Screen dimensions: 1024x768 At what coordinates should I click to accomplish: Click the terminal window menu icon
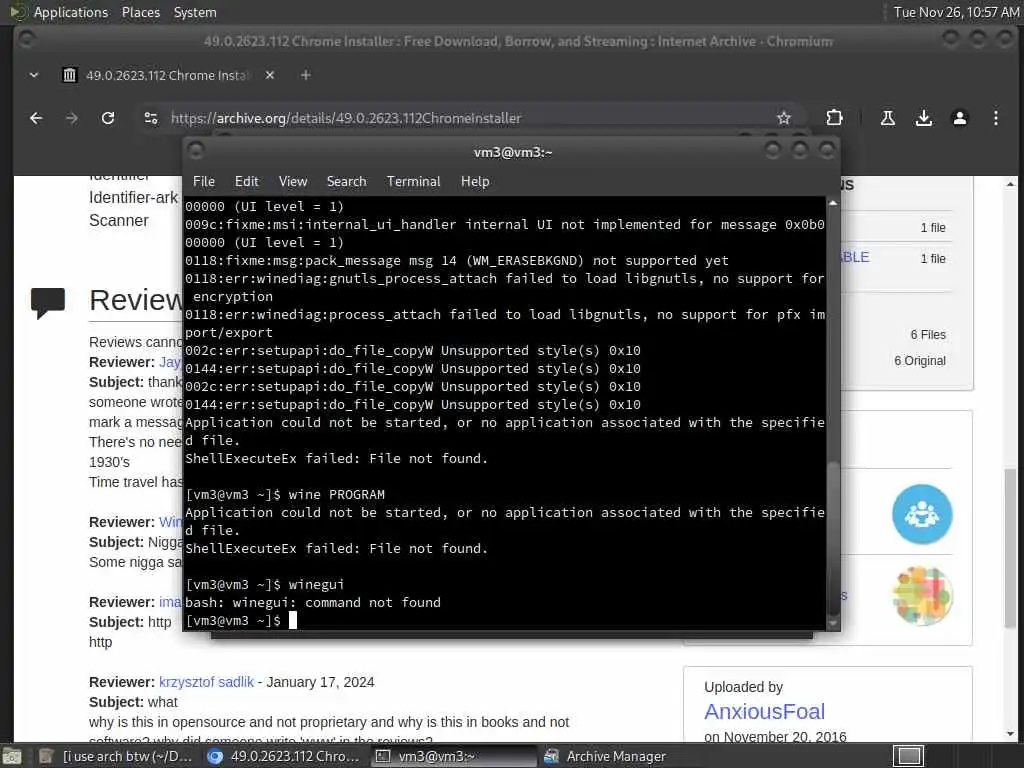pyautogui.click(x=195, y=152)
